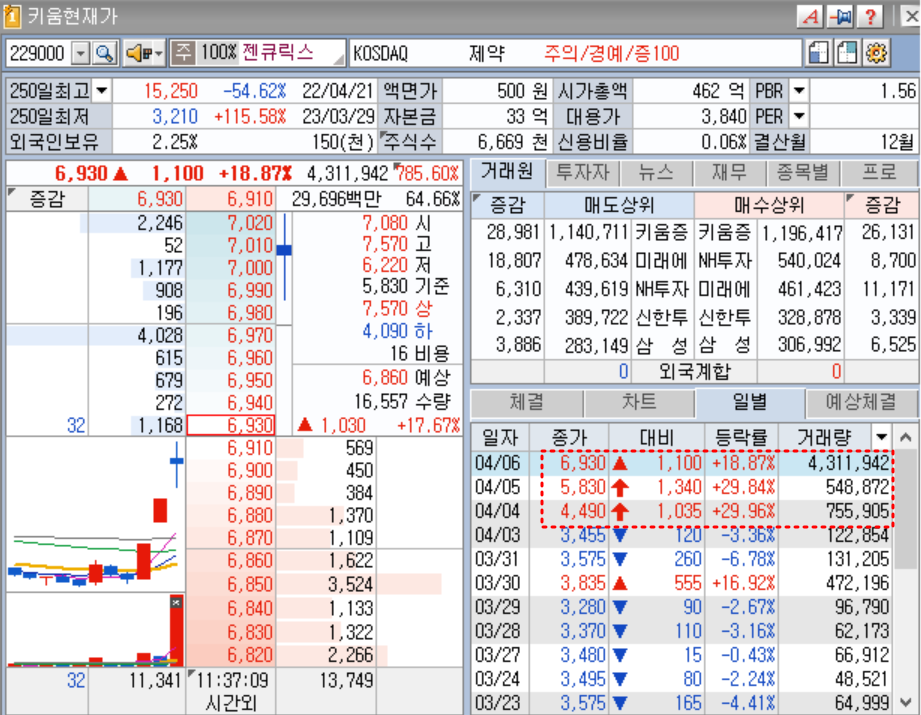Click the 일자 column header
The width and height of the screenshot is (921, 715).
[500, 437]
